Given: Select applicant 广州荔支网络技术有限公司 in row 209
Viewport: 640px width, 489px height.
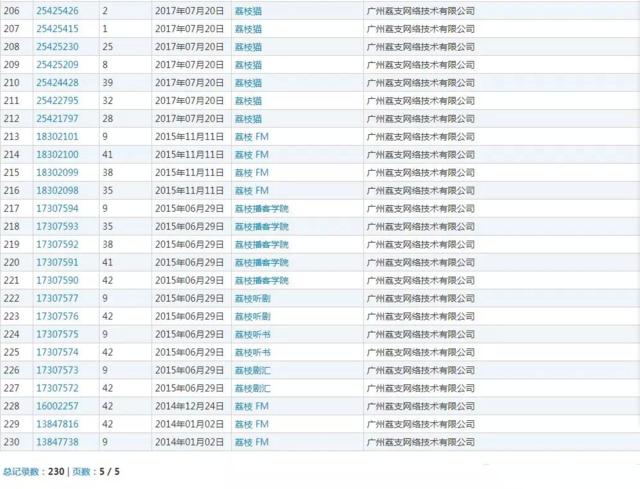Looking at the screenshot, I should [421, 65].
